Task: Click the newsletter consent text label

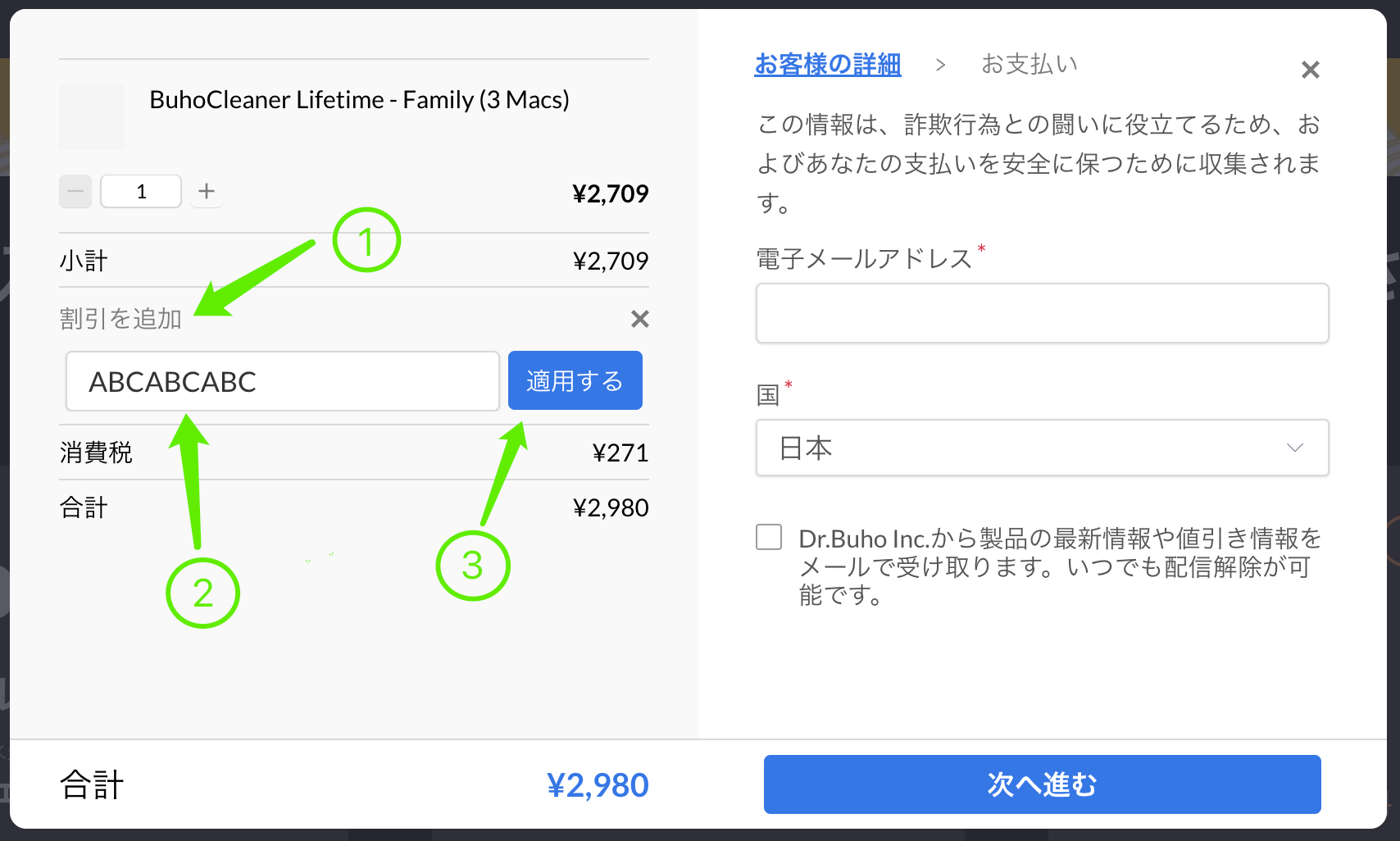Action: (1060, 566)
